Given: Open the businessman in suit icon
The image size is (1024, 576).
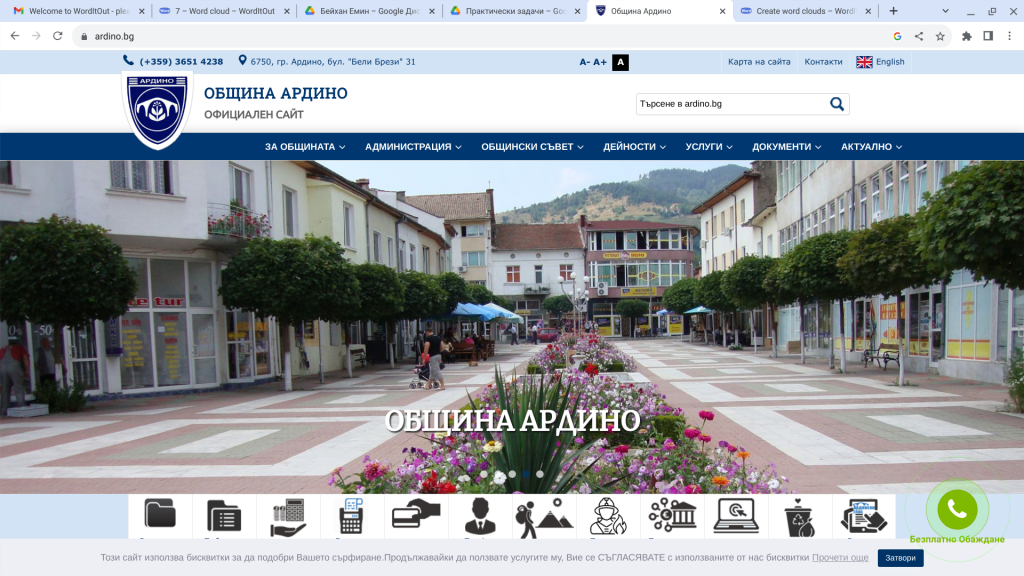Looking at the screenshot, I should 480,517.
